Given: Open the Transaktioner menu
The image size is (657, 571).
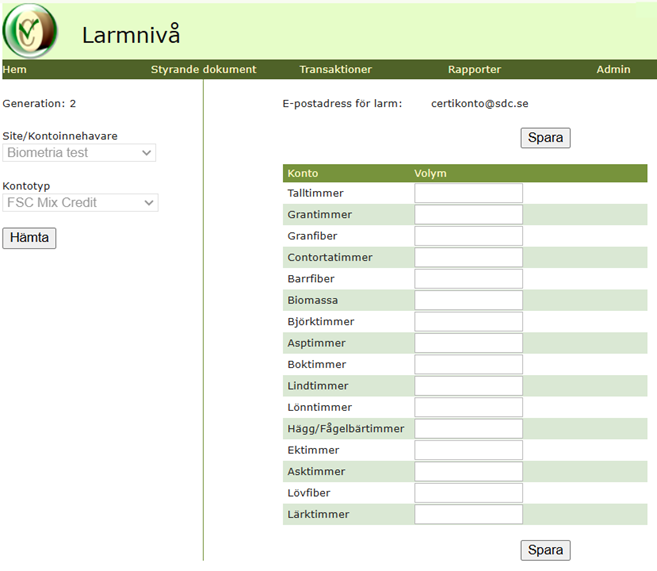Looking at the screenshot, I should (336, 70).
